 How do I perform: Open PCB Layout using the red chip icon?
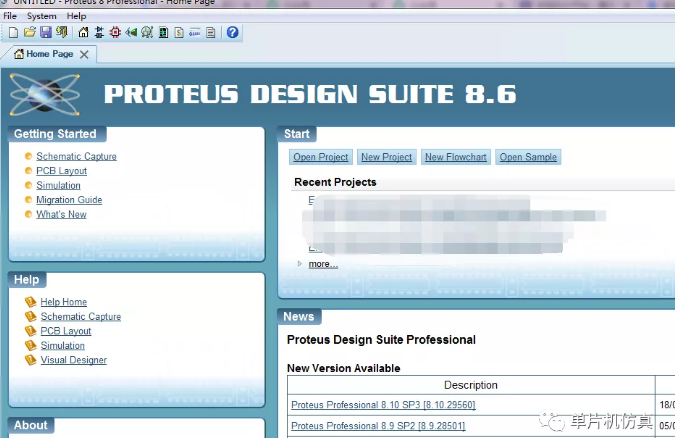(115, 33)
